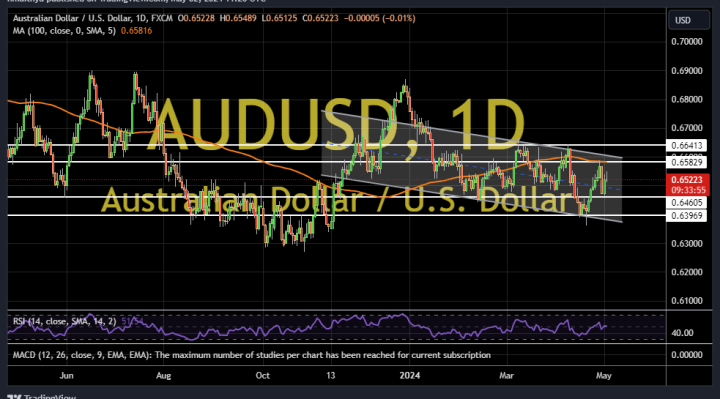Select the RSI (14, close, SMA, 14, 2) legend
The height and width of the screenshot is (399, 720).
(65, 321)
